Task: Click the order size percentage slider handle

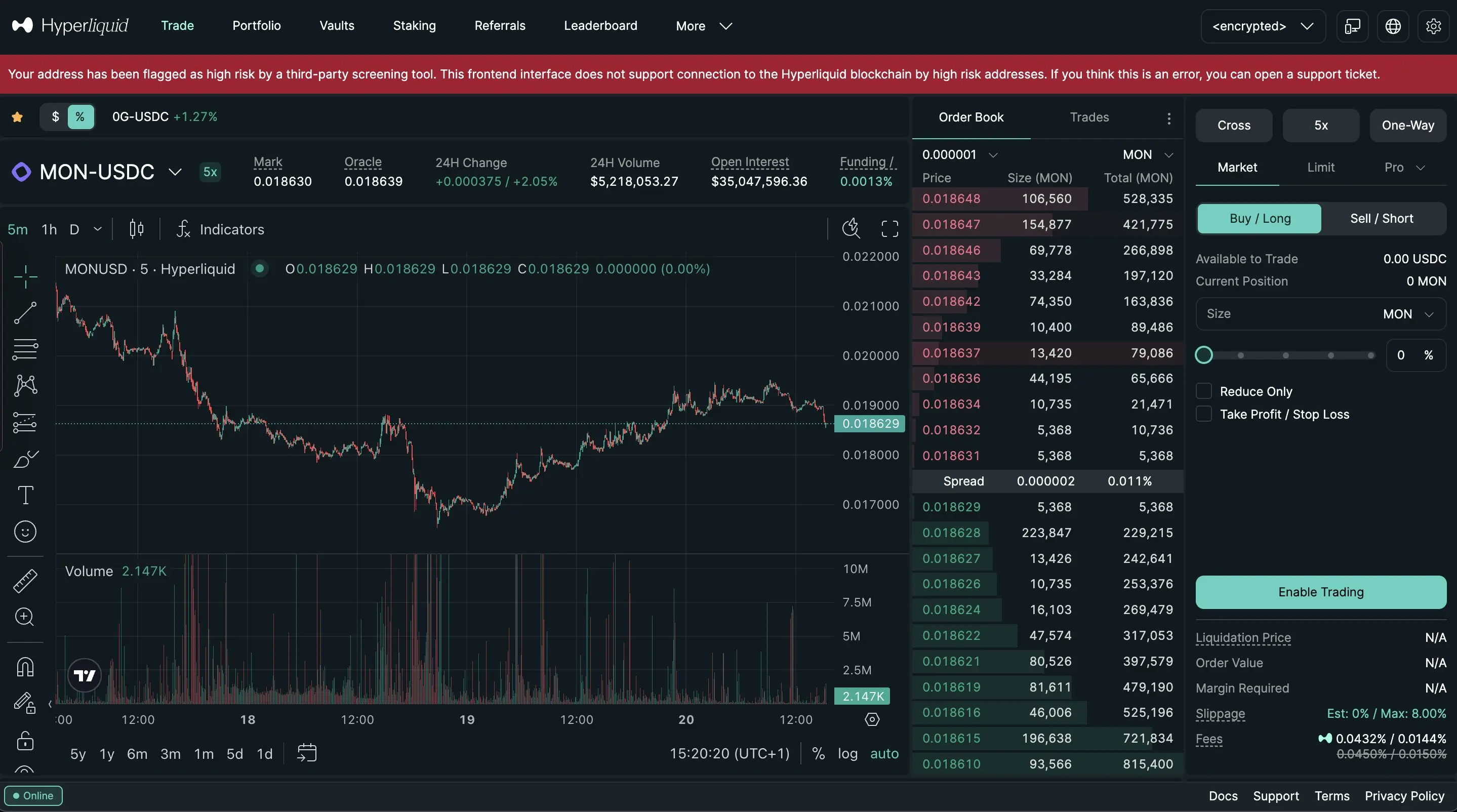Action: coord(1203,355)
